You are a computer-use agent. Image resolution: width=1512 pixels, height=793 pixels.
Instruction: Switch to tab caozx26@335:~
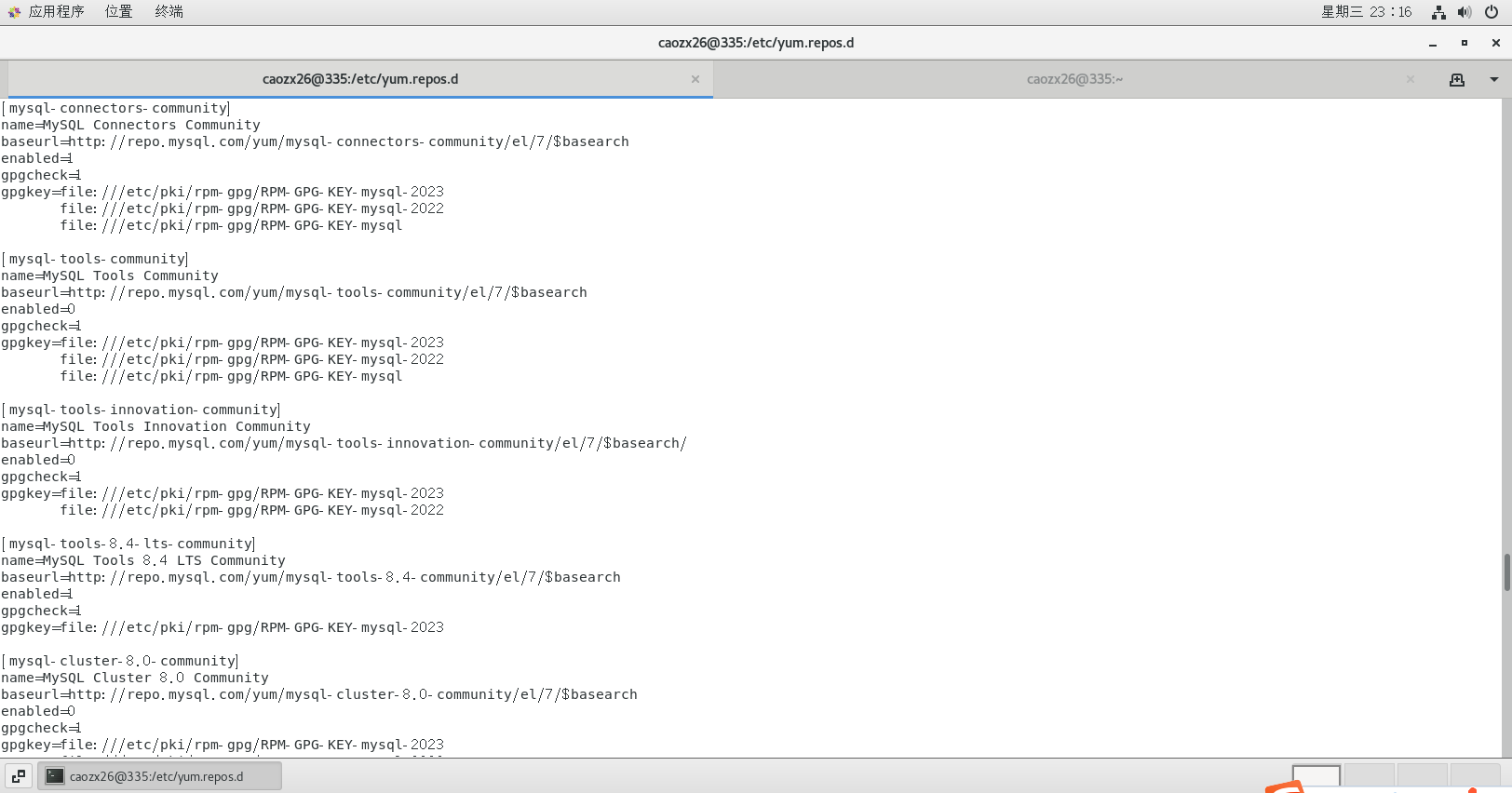click(1074, 79)
